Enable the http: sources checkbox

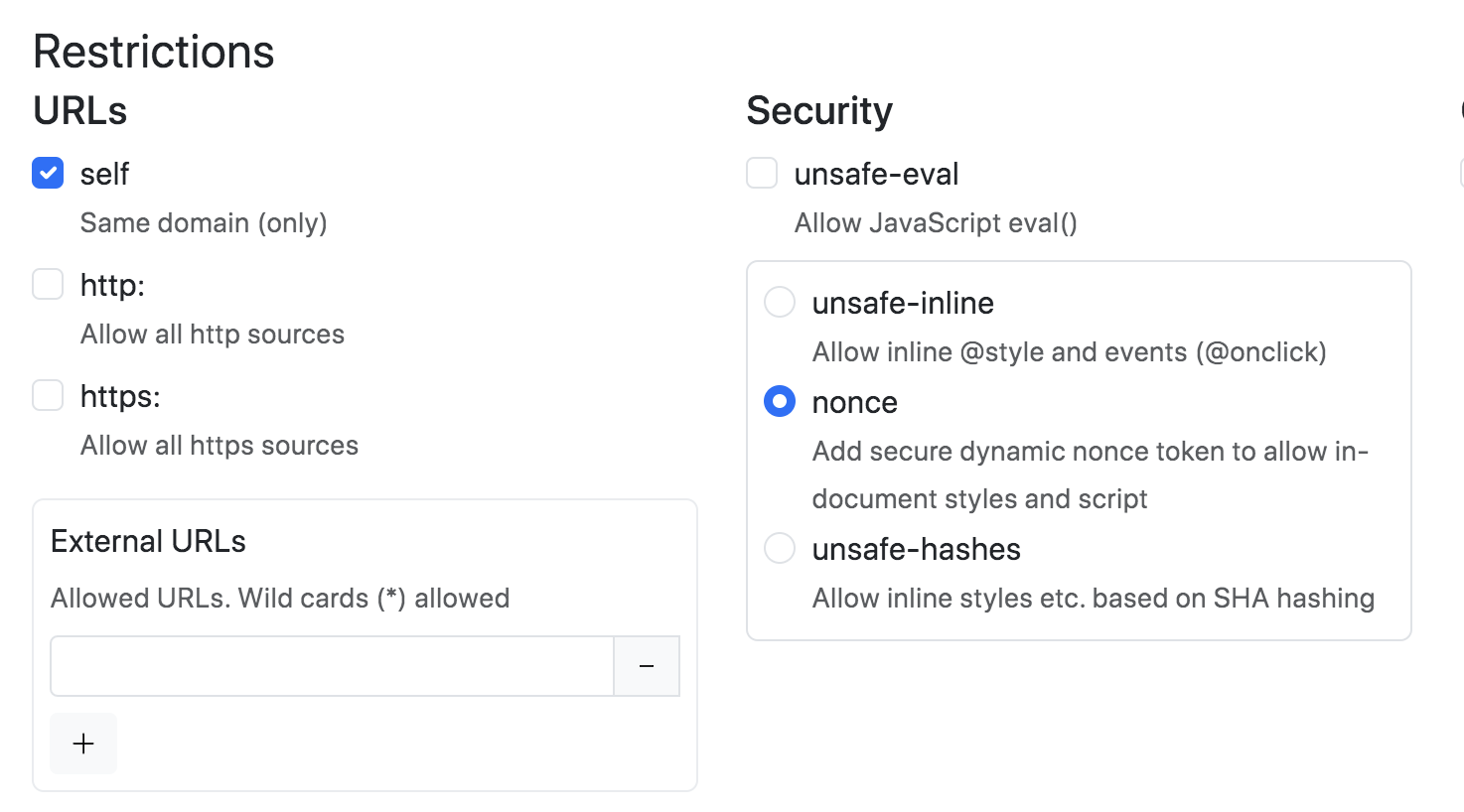48,284
